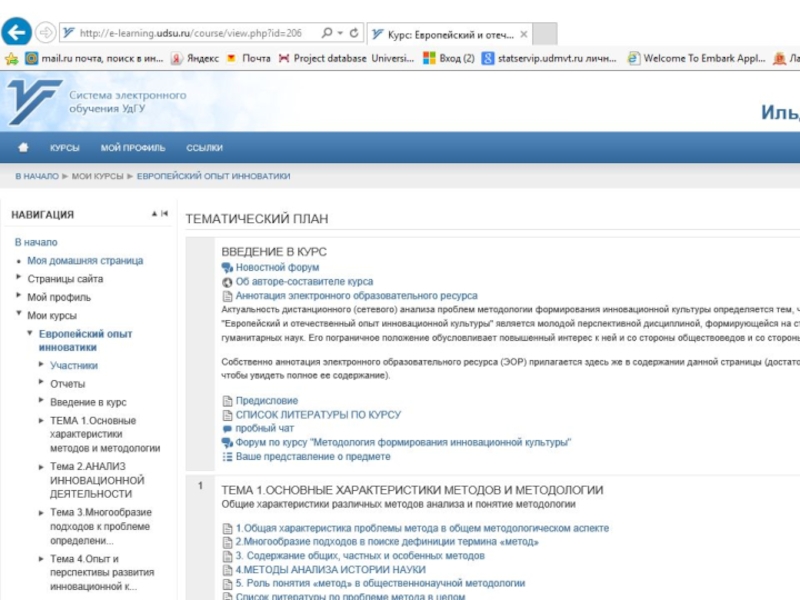Expand Отчеты tree node
The image size is (800, 600).
click(x=41, y=382)
